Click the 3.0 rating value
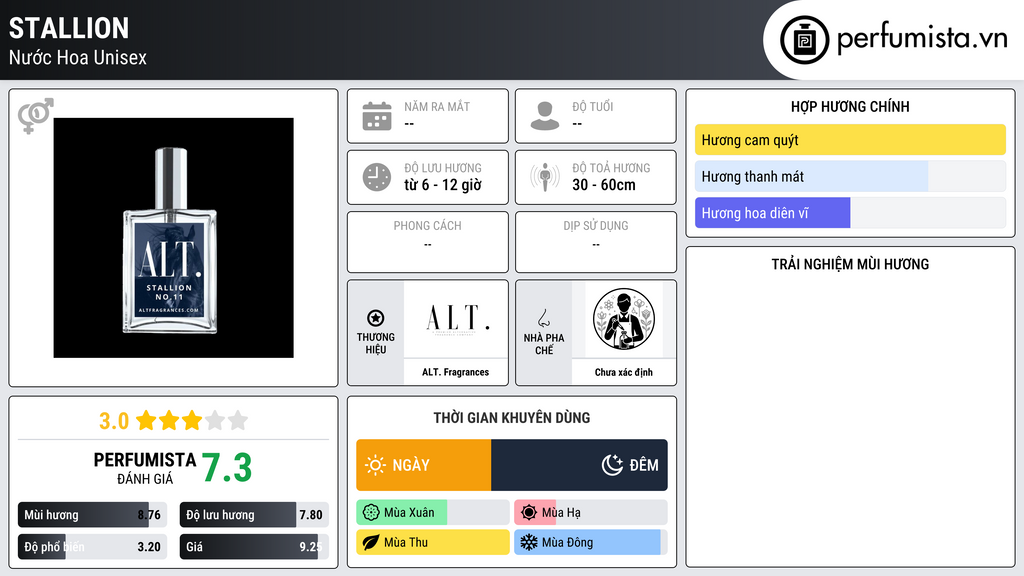Screen dimensions: 1024x576 pyautogui.click(x=114, y=421)
